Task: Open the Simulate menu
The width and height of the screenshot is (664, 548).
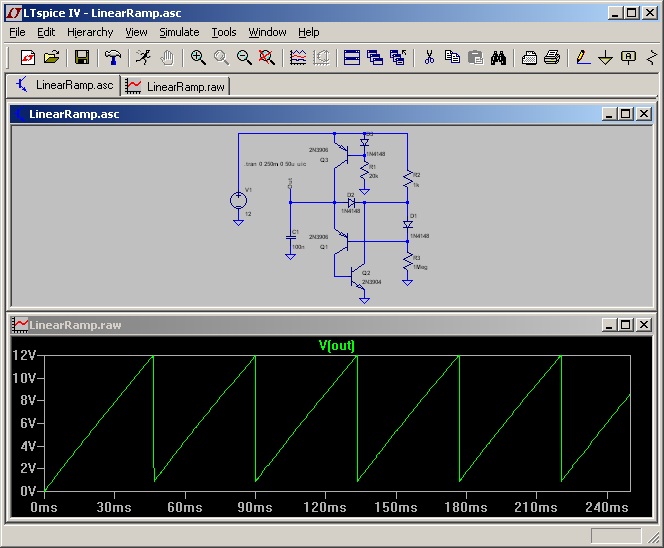Action: click(179, 32)
